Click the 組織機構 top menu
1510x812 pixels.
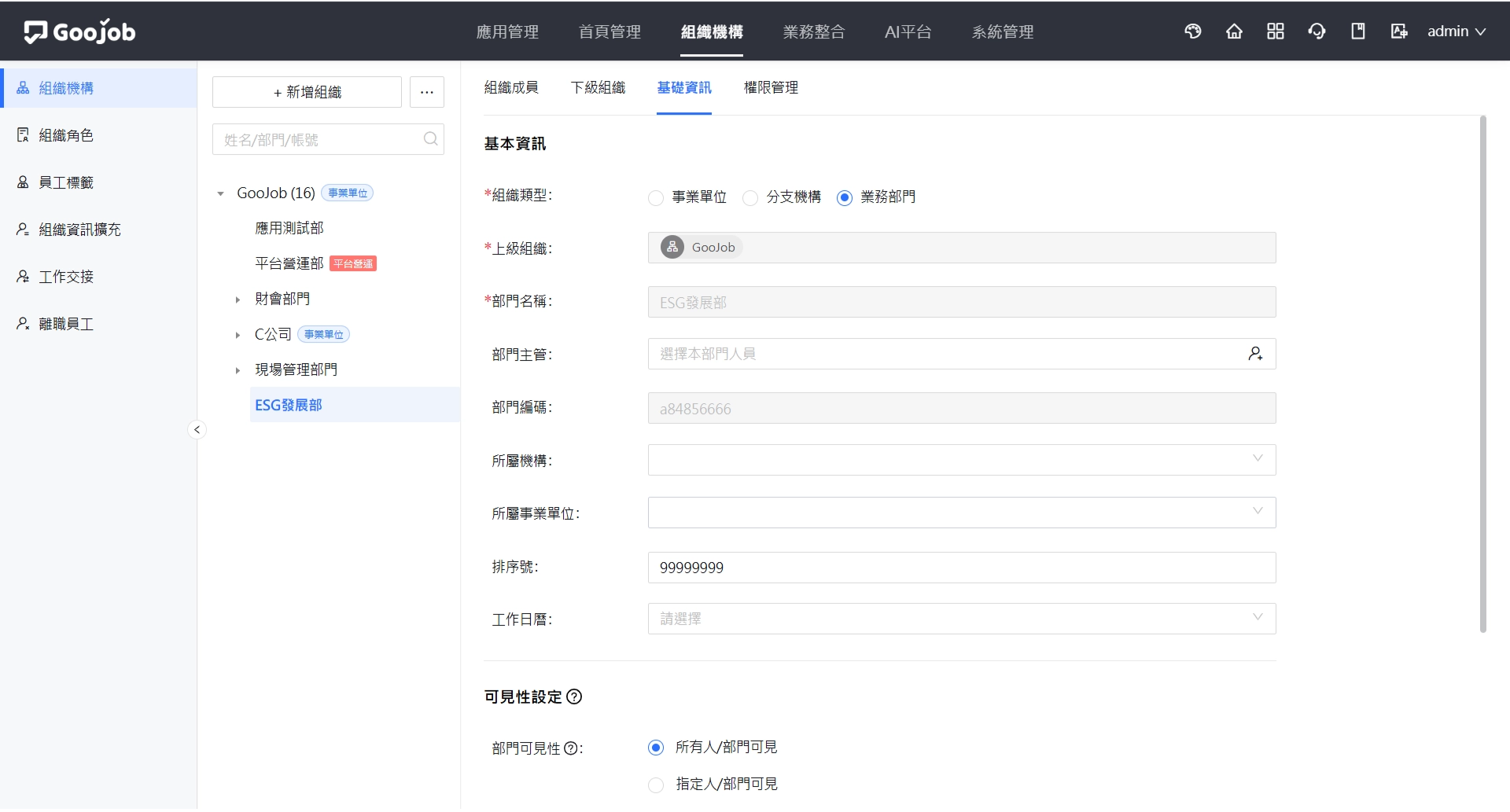point(712,31)
